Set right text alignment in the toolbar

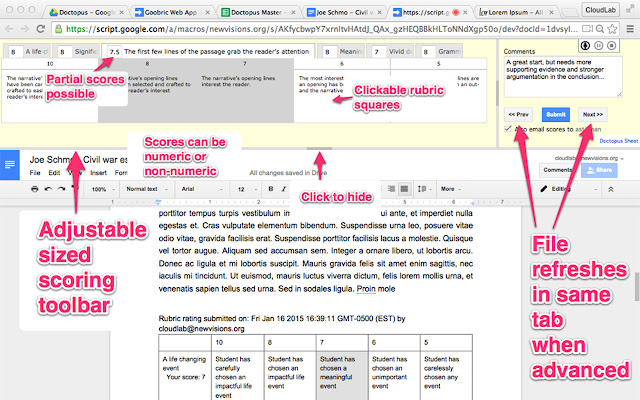391,189
